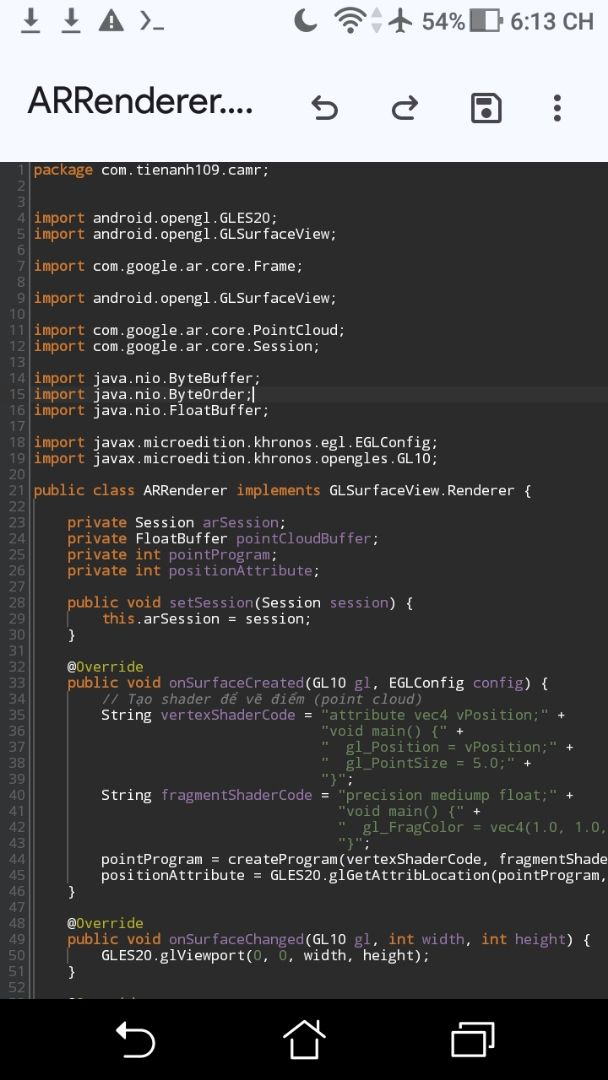Tap the first download notification icon
The height and width of the screenshot is (1080, 608).
30,21
